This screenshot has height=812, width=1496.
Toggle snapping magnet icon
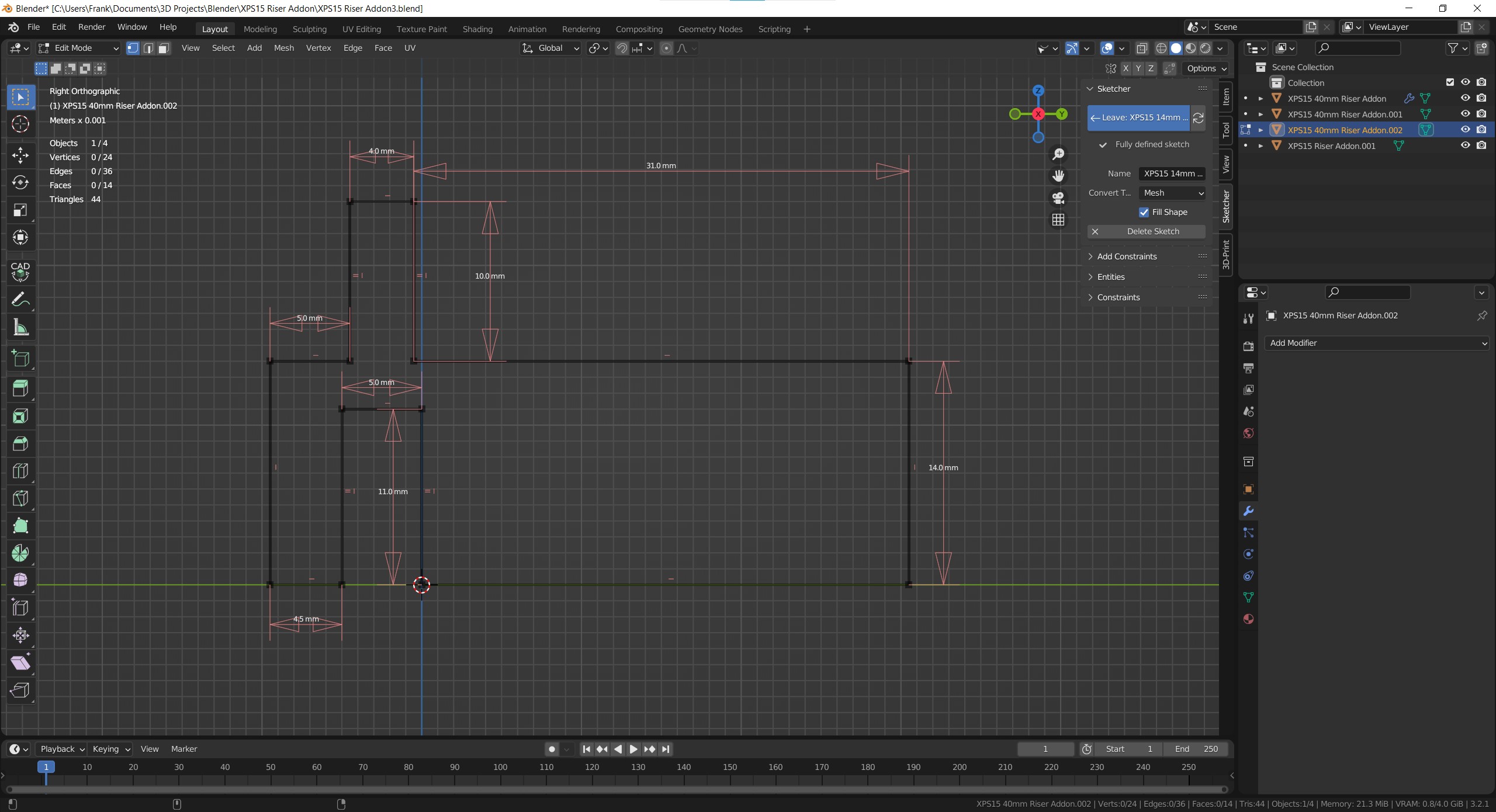622,48
